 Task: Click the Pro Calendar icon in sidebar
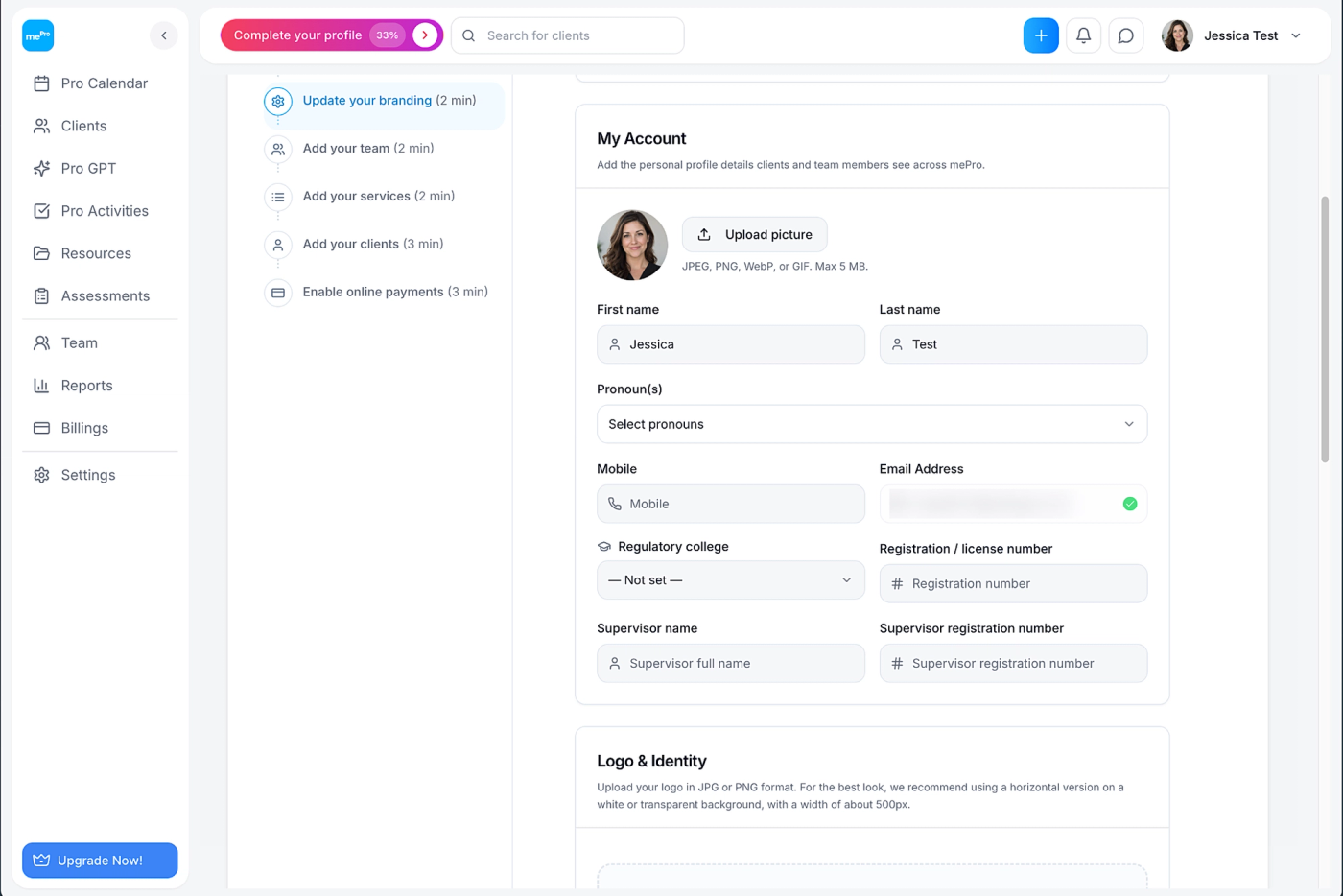(41, 83)
